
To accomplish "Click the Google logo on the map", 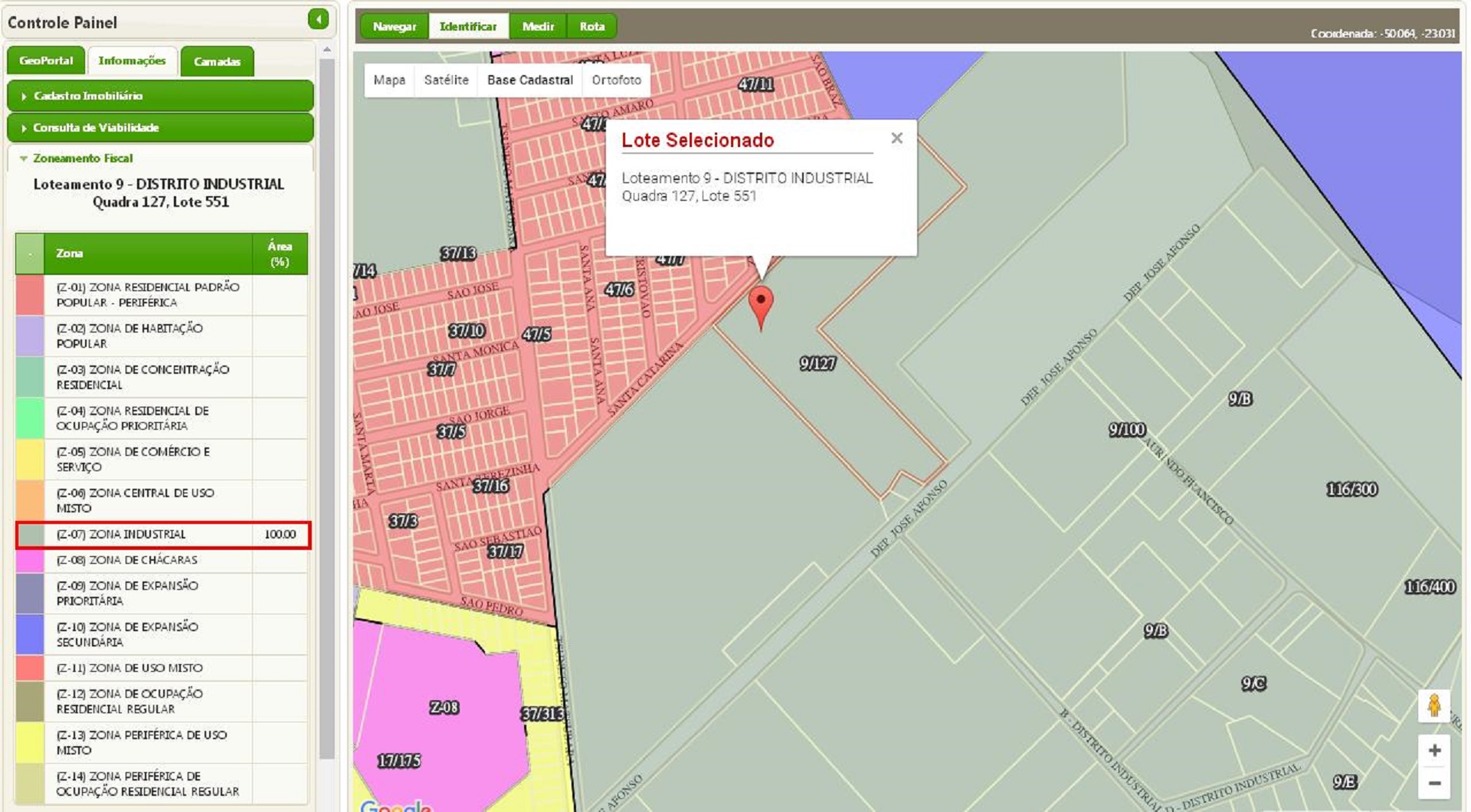I will [x=395, y=804].
